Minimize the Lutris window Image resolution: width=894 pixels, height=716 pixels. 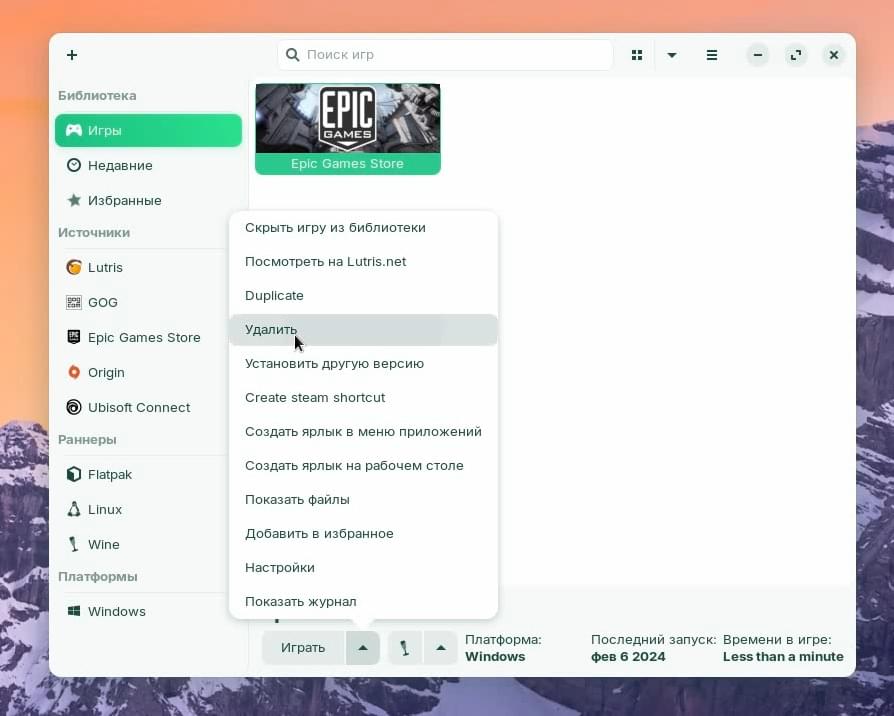[758, 55]
